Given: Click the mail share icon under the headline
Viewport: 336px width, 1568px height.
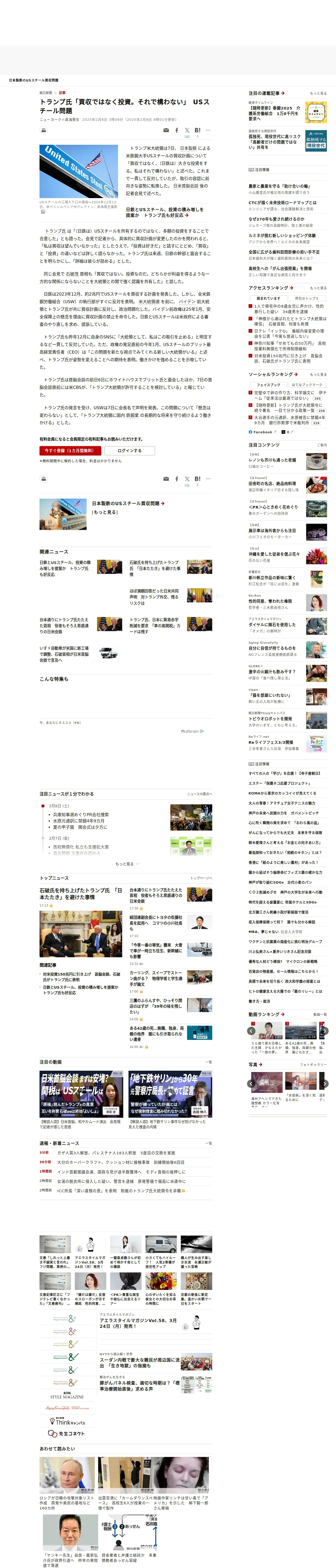Looking at the screenshot, I should [166, 130].
